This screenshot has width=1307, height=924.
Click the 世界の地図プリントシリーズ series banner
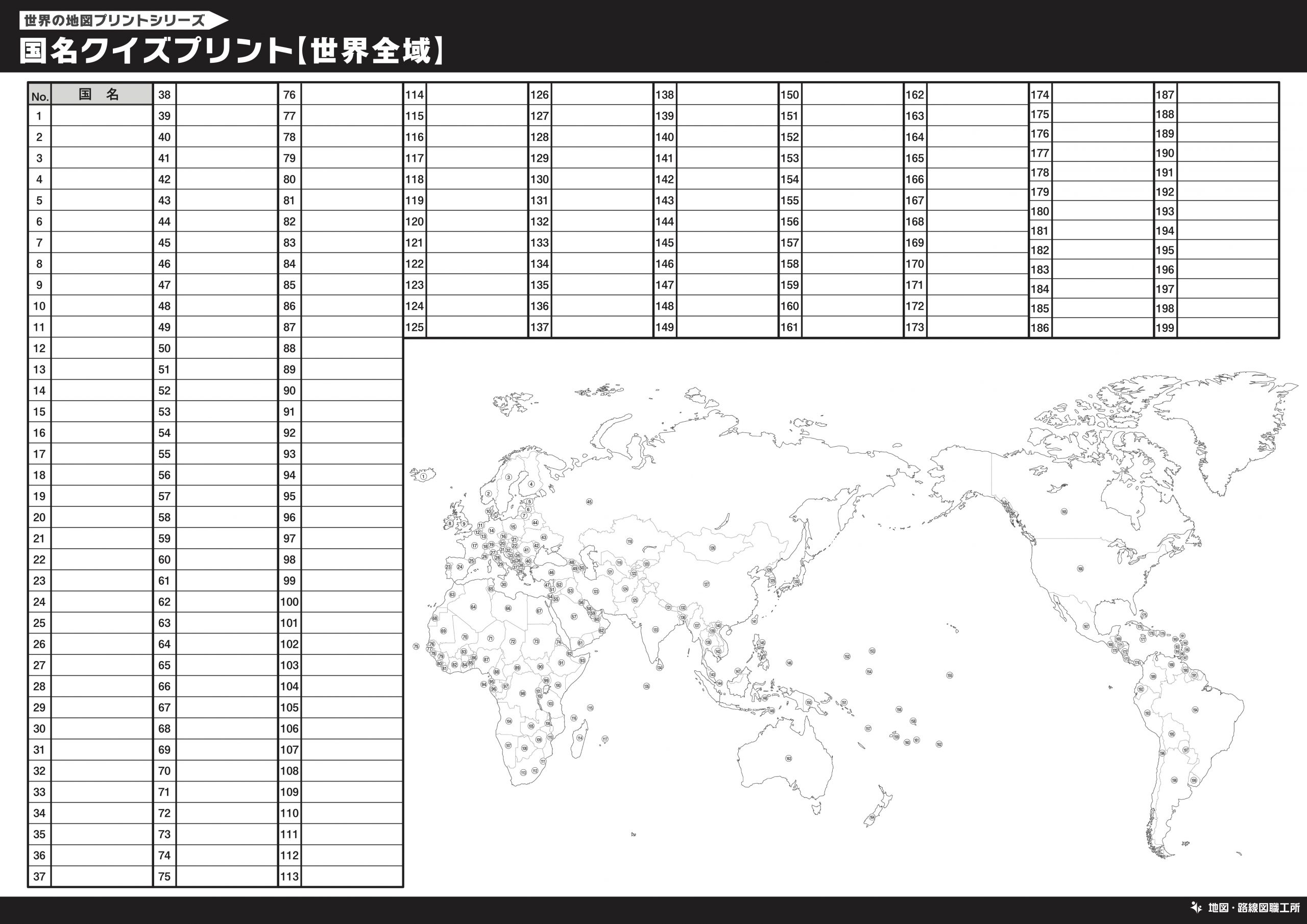click(x=124, y=21)
